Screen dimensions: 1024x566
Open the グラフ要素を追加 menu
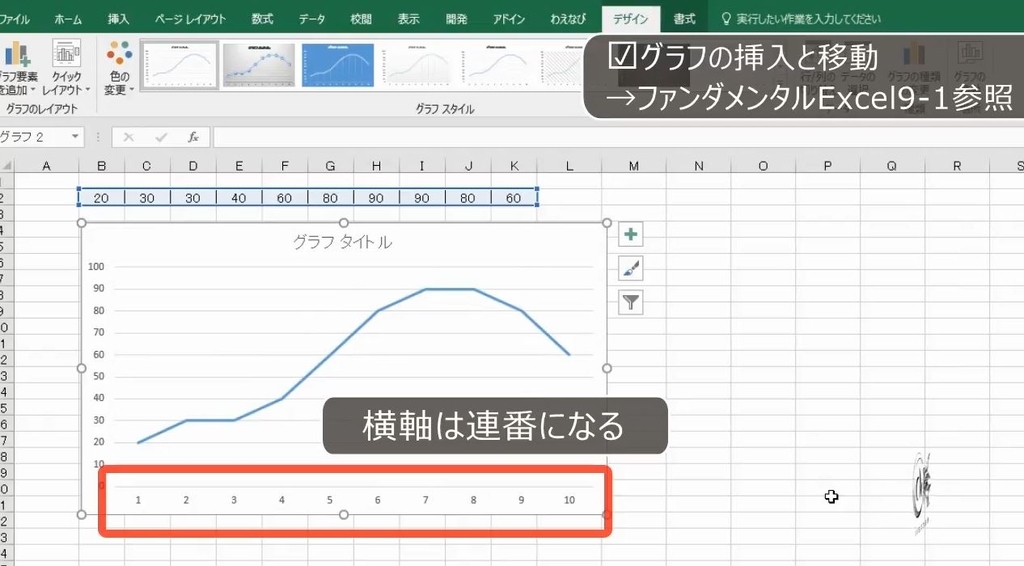(x=18, y=68)
